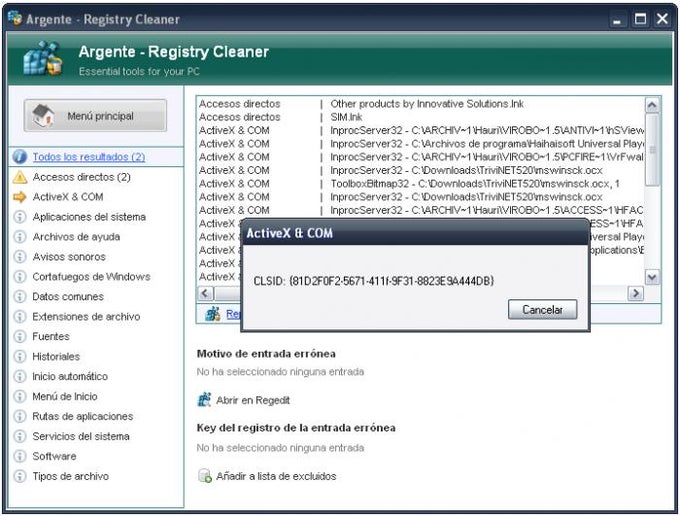The height and width of the screenshot is (516, 680).
Task: Open Servicios del sistema category
Action: click(81, 436)
